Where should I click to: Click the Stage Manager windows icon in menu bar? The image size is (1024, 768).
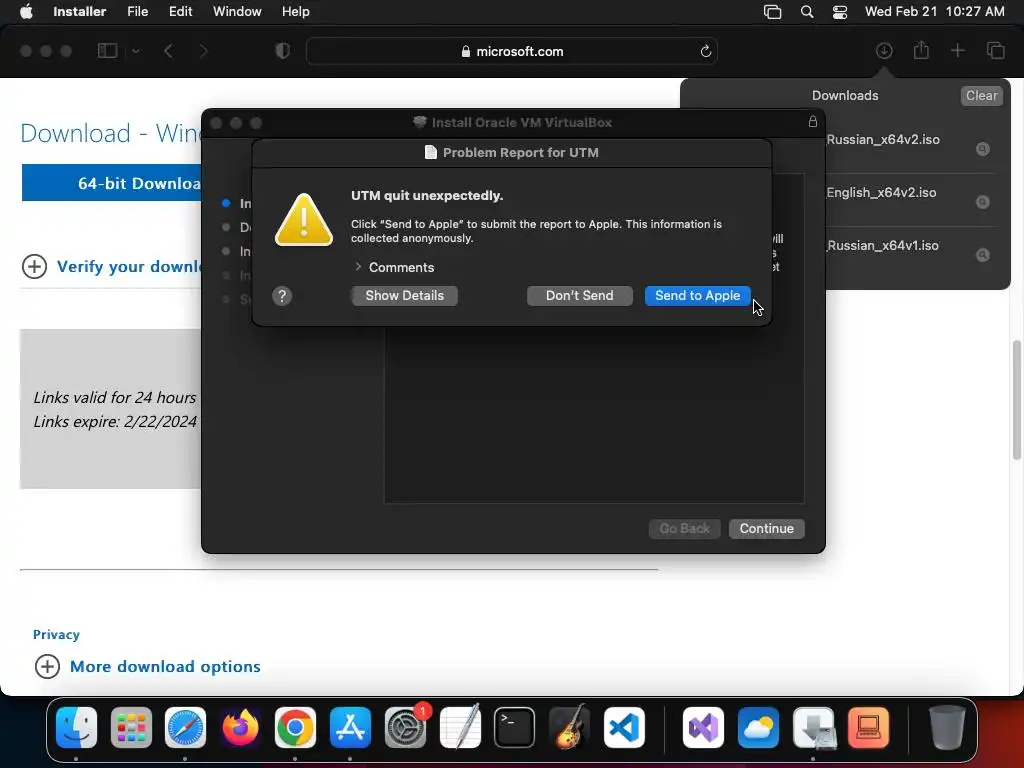tap(773, 12)
